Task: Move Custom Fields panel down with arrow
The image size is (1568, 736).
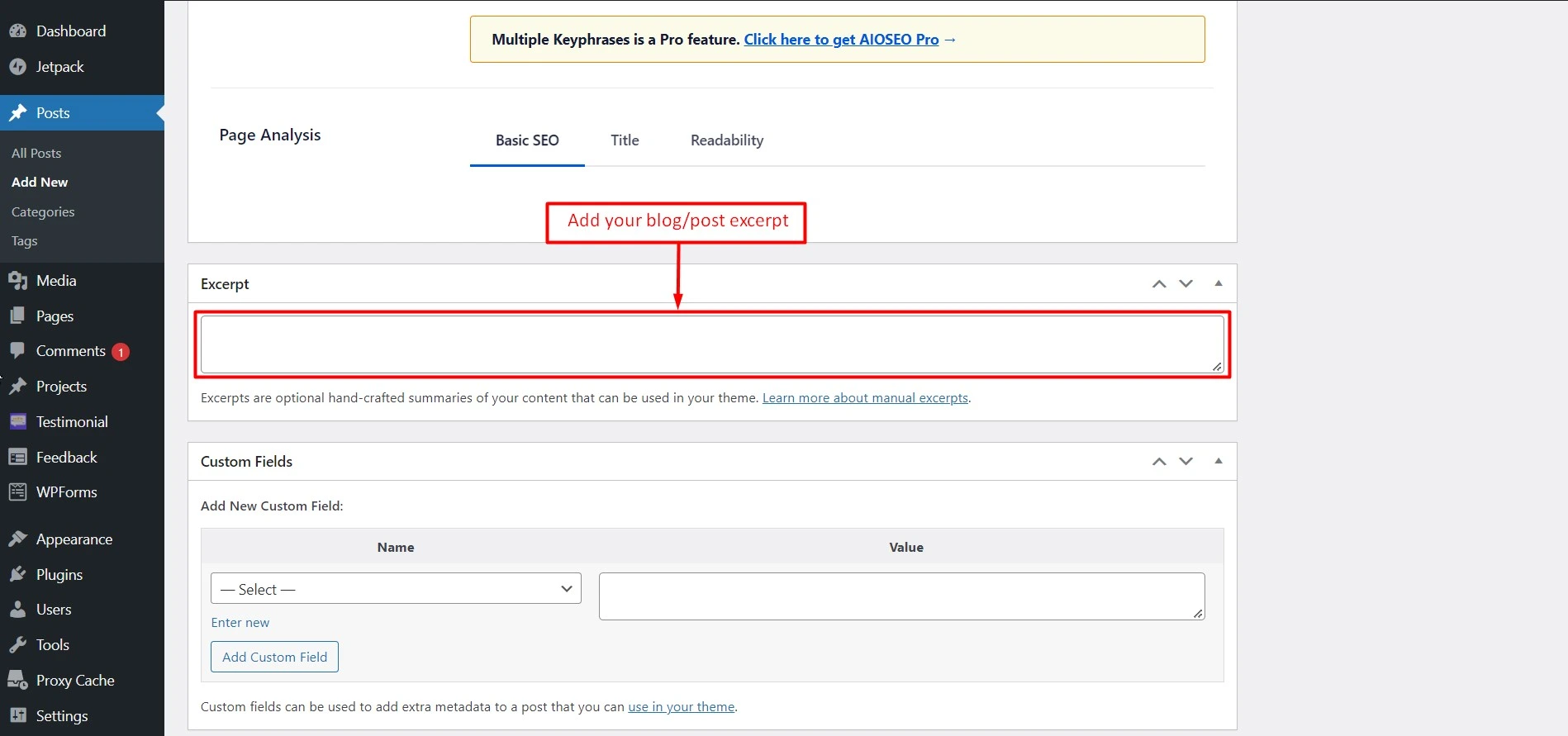Action: tap(1186, 462)
